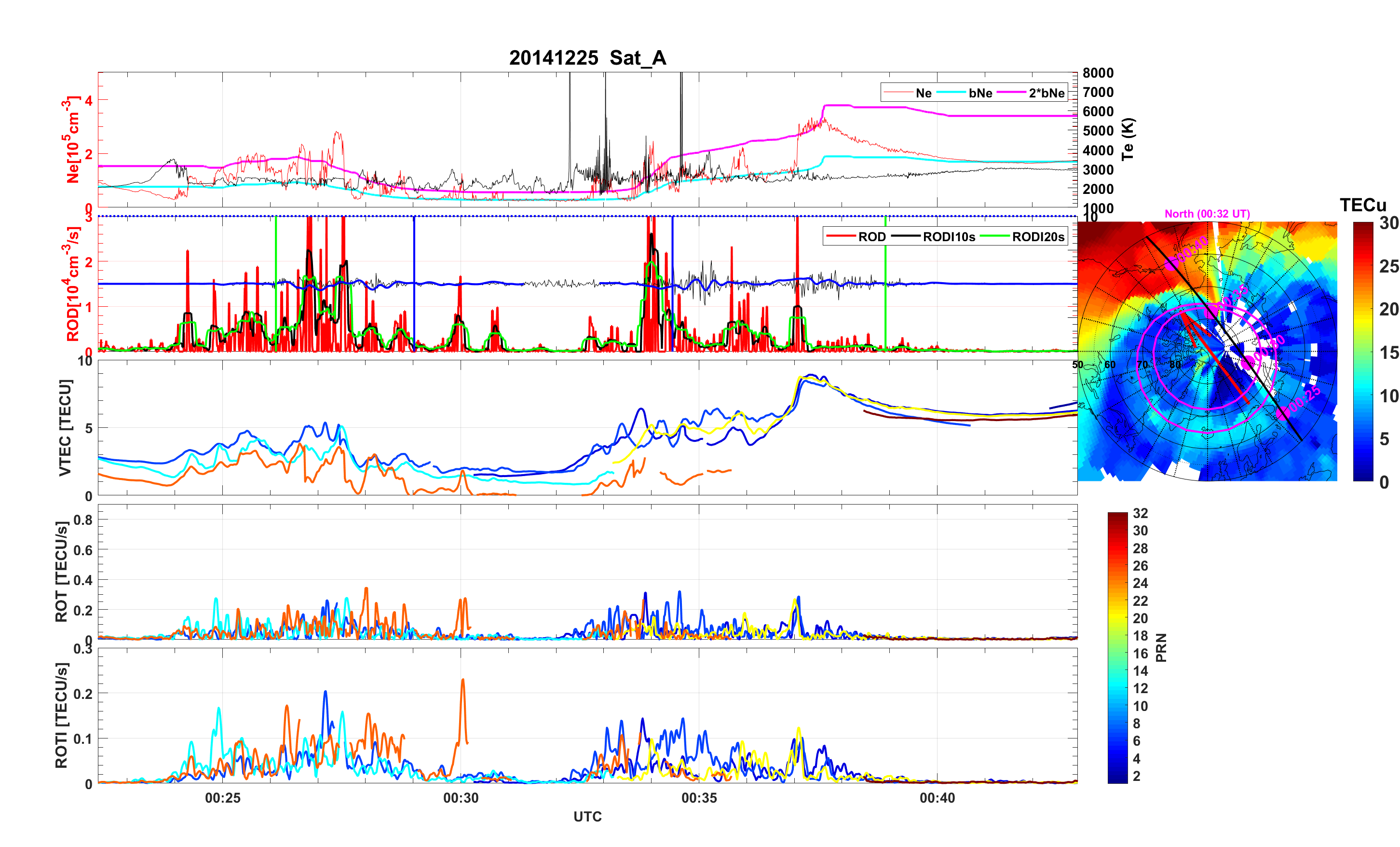Click the ROD legend entry
Image resolution: width=1400 pixels, height=847 pixels.
pos(871,237)
